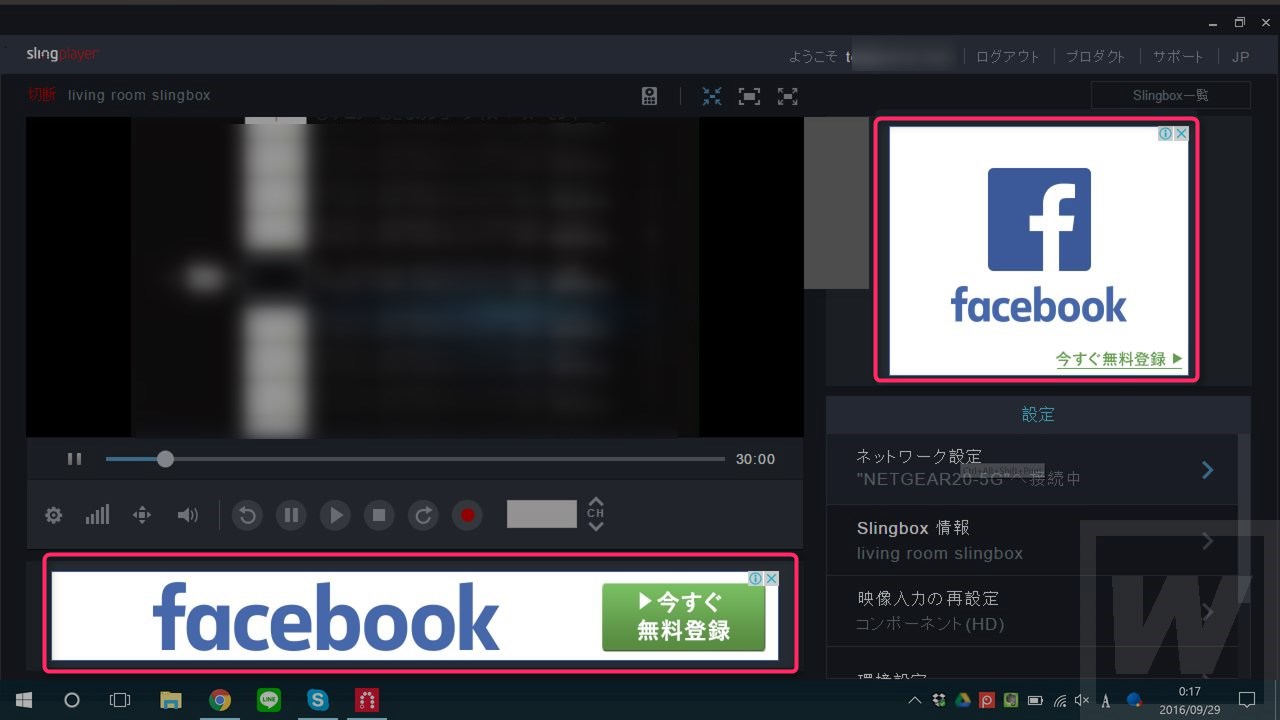Open the player settings gear
Viewport: 1280px width, 720px height.
tap(54, 515)
